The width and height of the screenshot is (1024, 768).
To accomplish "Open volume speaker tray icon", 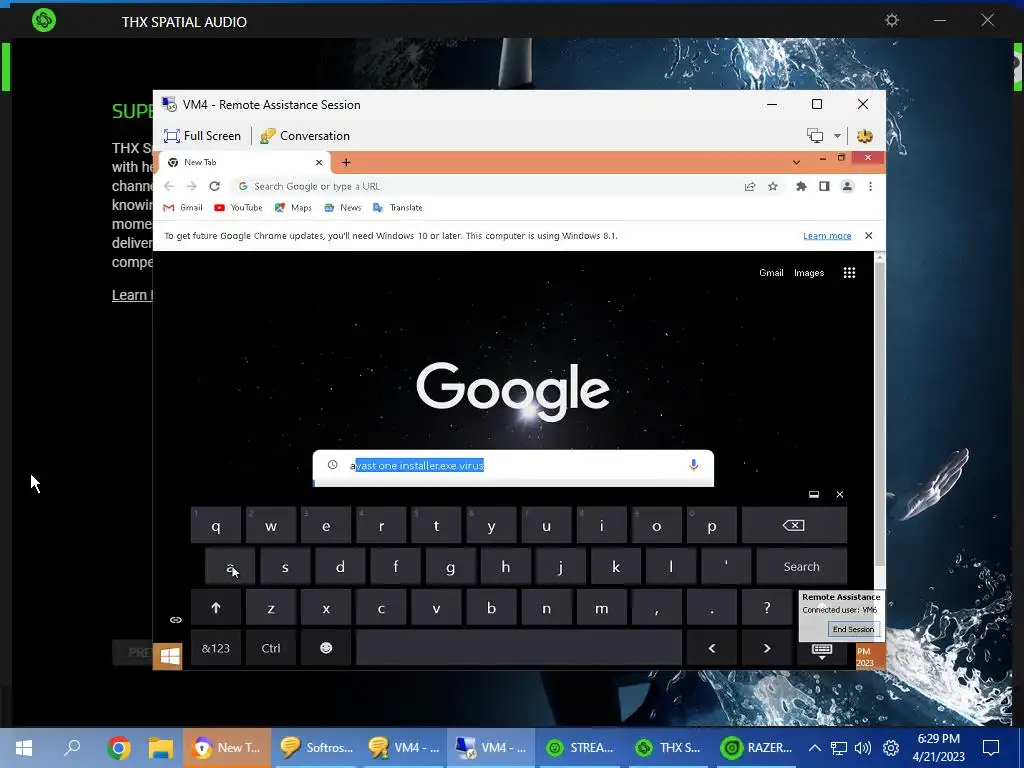I will coord(863,748).
